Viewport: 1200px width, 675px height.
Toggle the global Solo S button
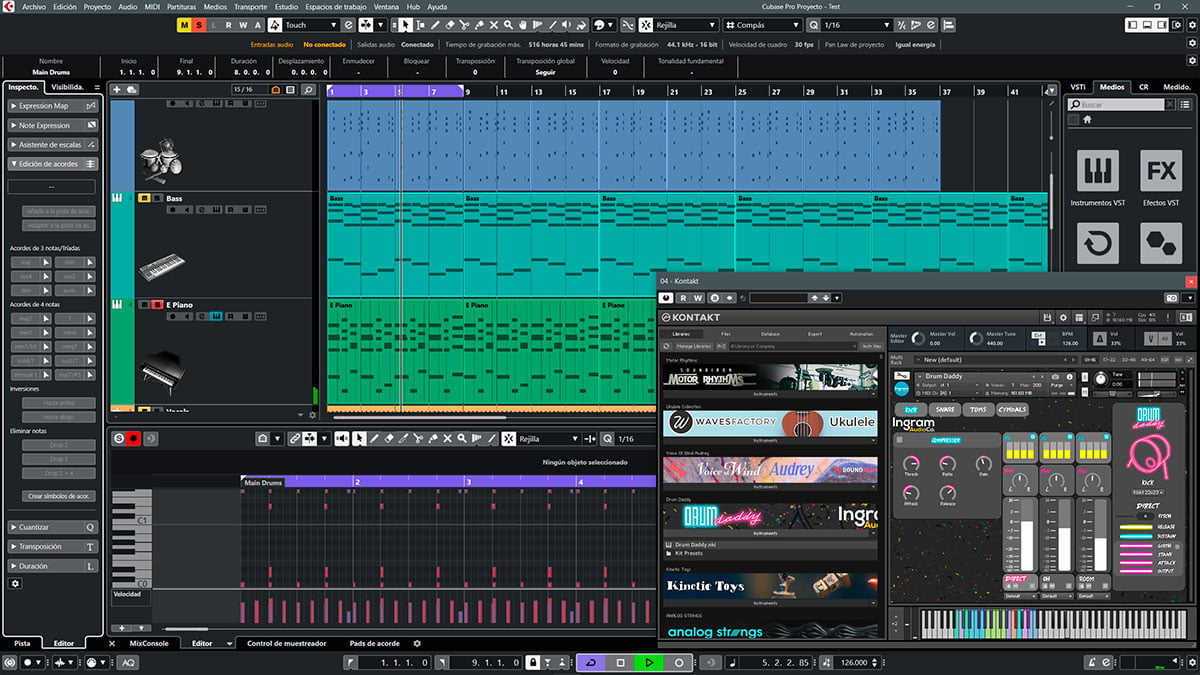(199, 24)
